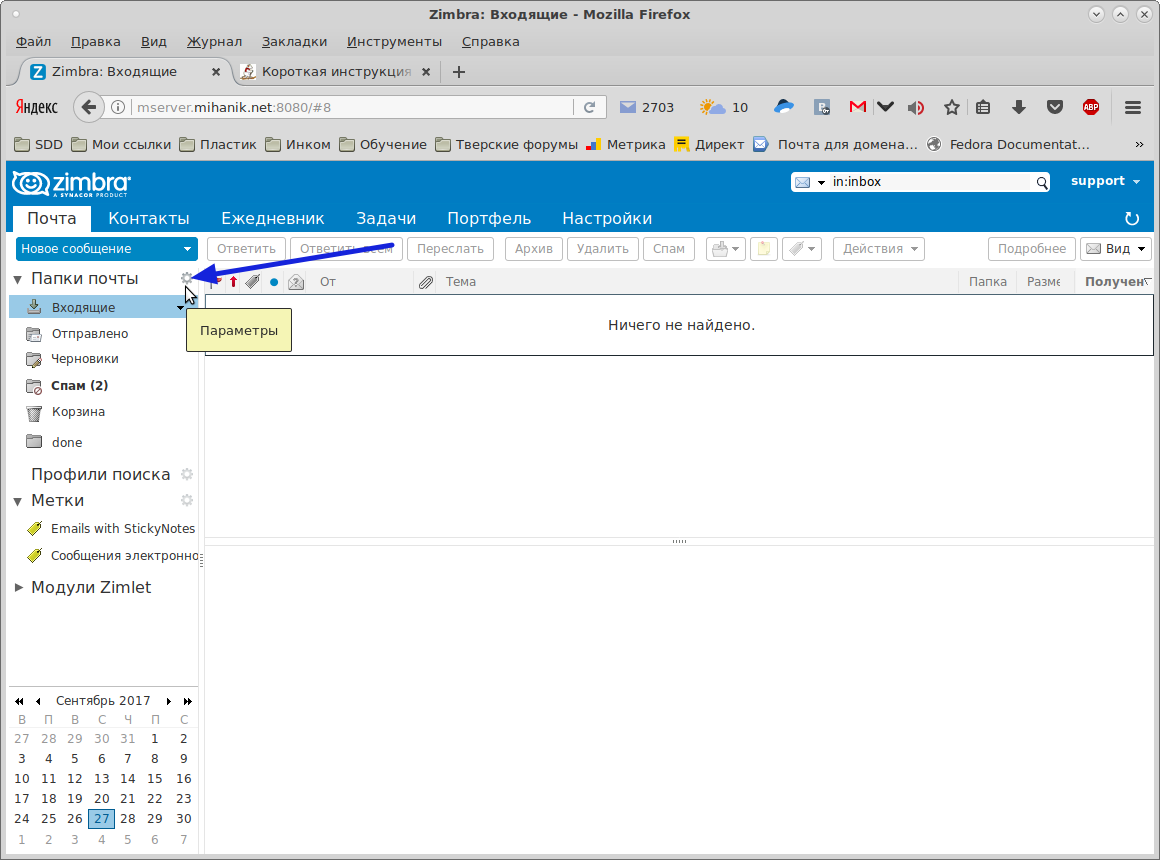Expand the New Message dropdown arrow
The width and height of the screenshot is (1160, 860).
click(x=187, y=249)
